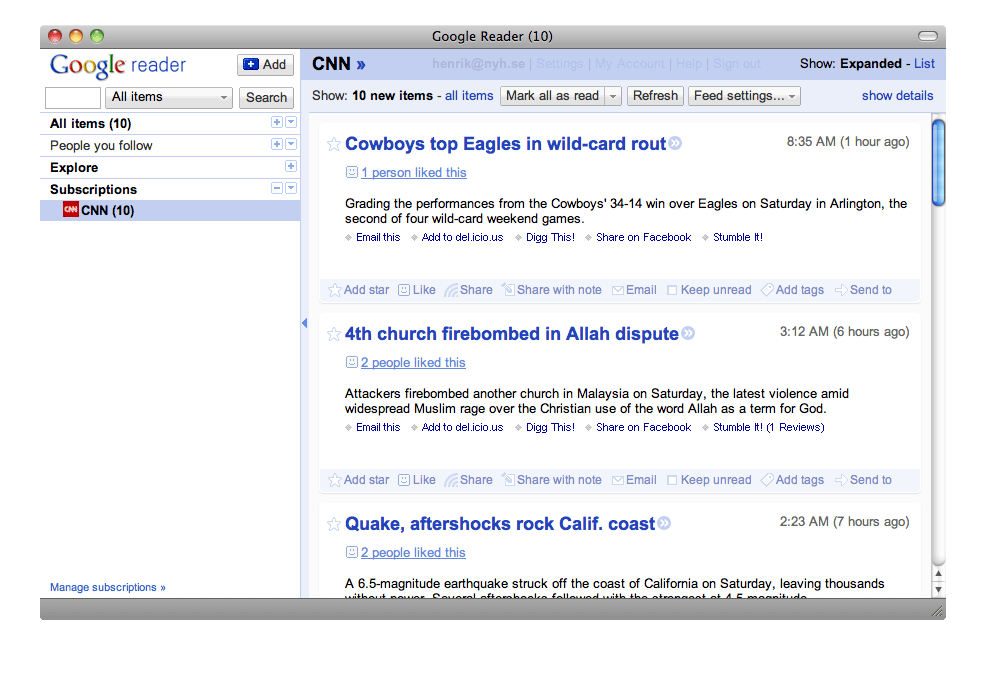
Task: Click Add star under 4th church article
Action: [x=359, y=480]
